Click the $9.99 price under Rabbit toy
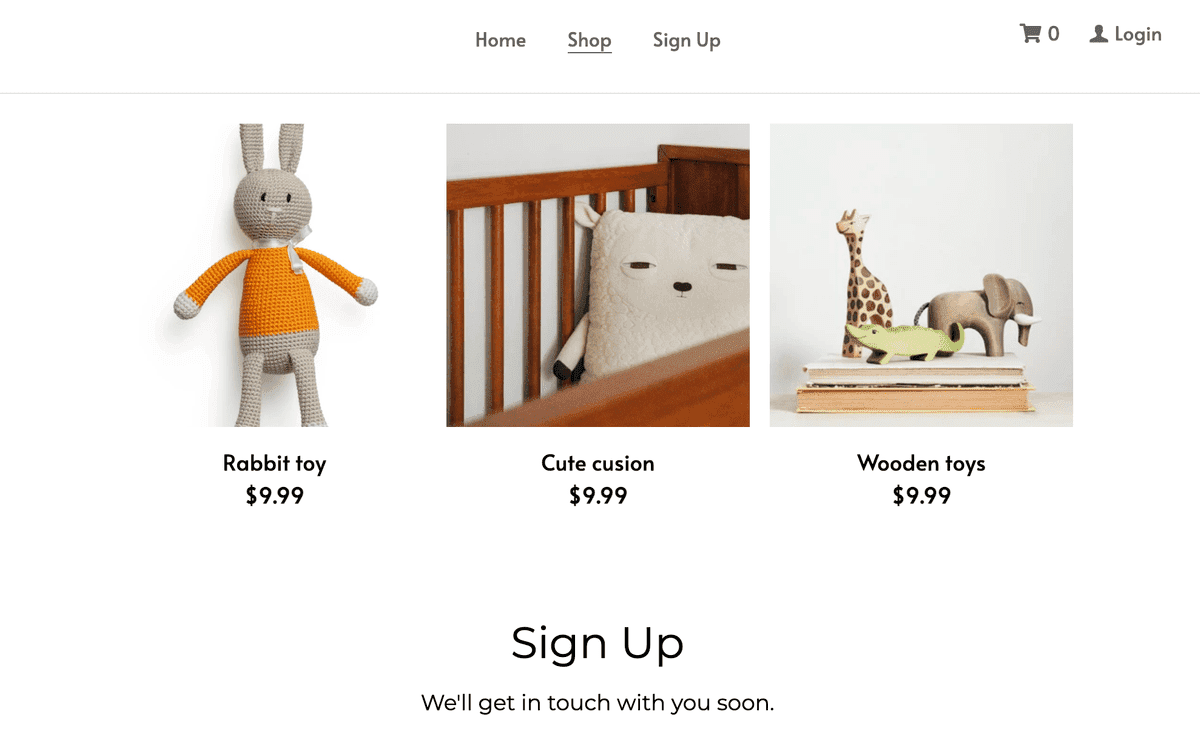This screenshot has height=741, width=1200. 274,496
